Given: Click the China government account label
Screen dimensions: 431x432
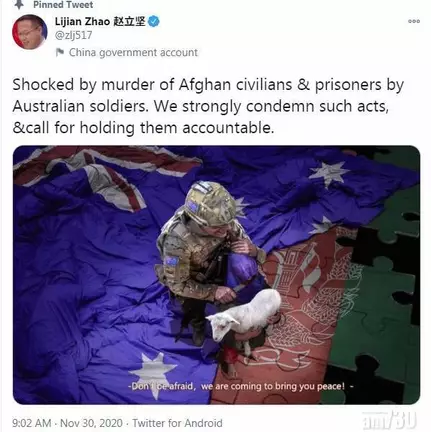Looking at the screenshot, I should [x=133, y=52].
